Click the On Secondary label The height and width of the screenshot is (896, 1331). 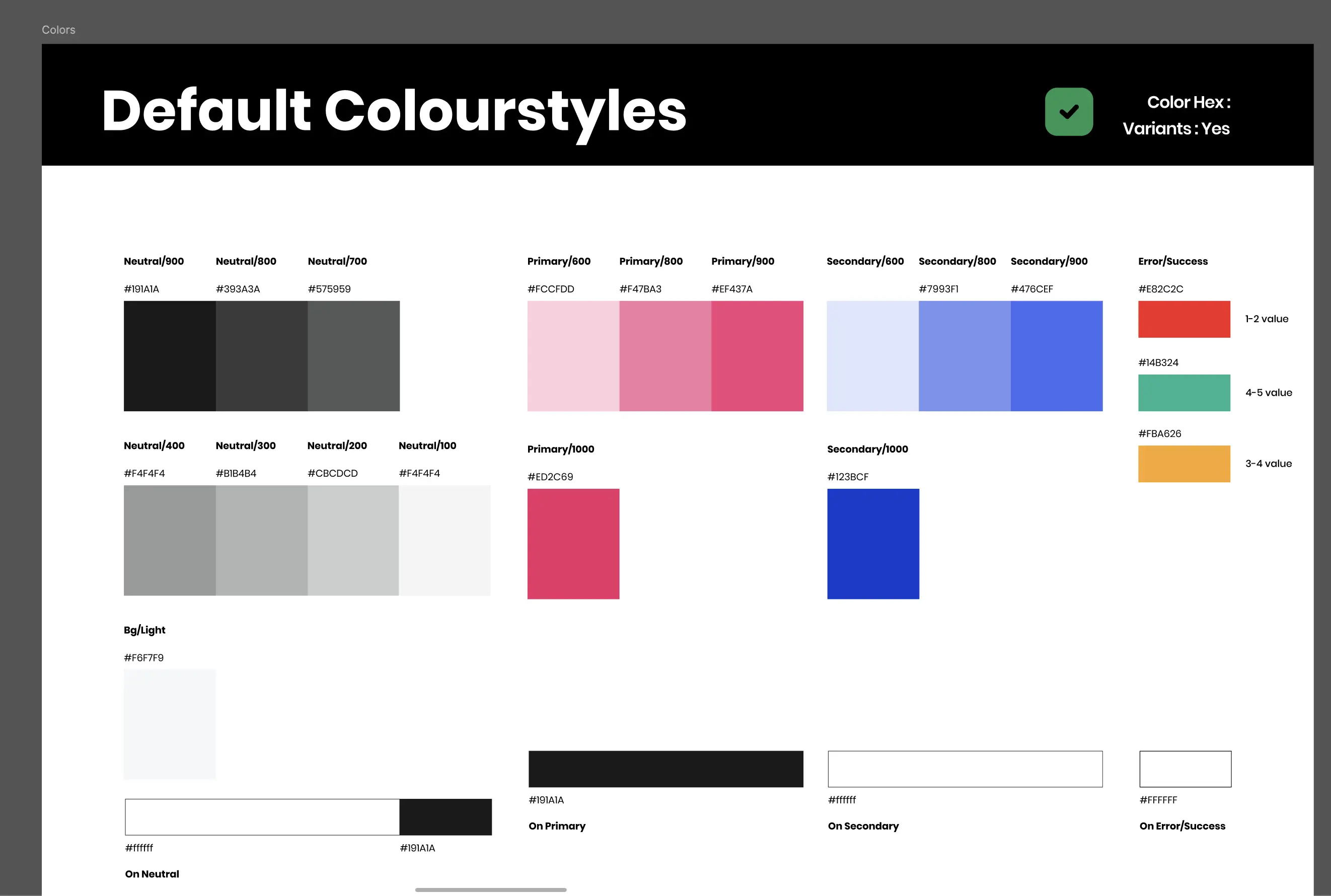click(863, 826)
